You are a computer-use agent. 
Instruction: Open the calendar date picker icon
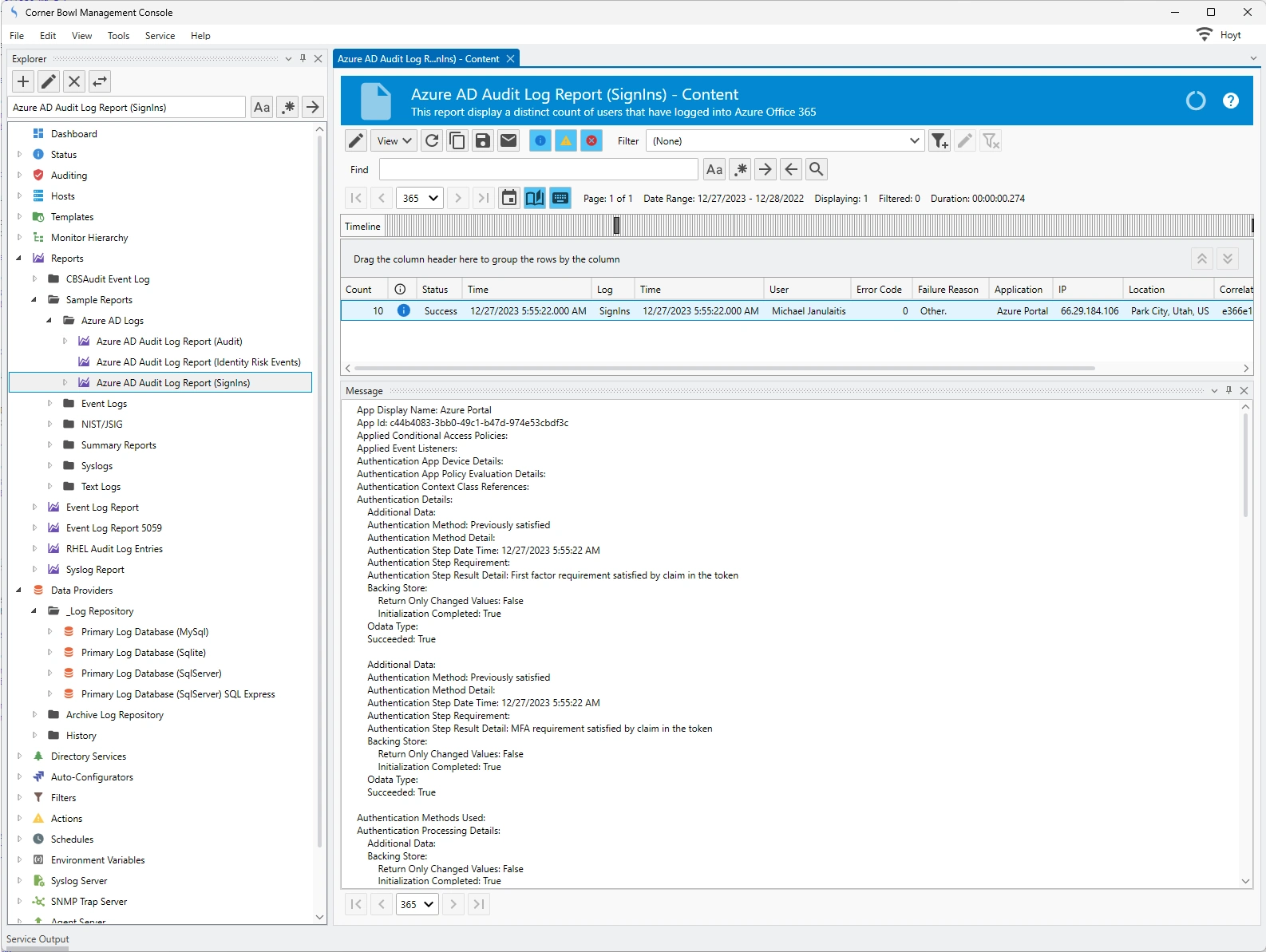pos(509,198)
